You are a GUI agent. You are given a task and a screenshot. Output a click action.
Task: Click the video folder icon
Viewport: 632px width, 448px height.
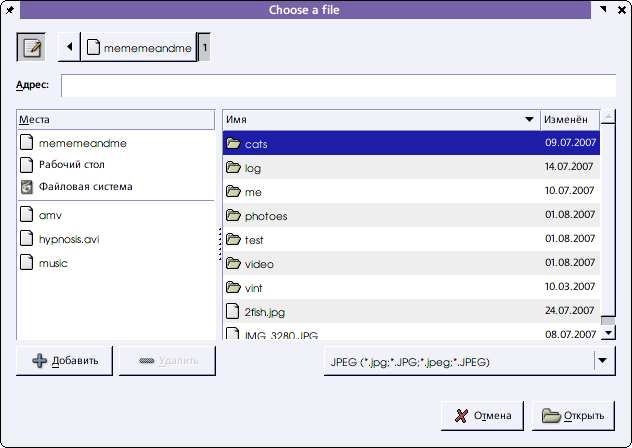(x=233, y=264)
